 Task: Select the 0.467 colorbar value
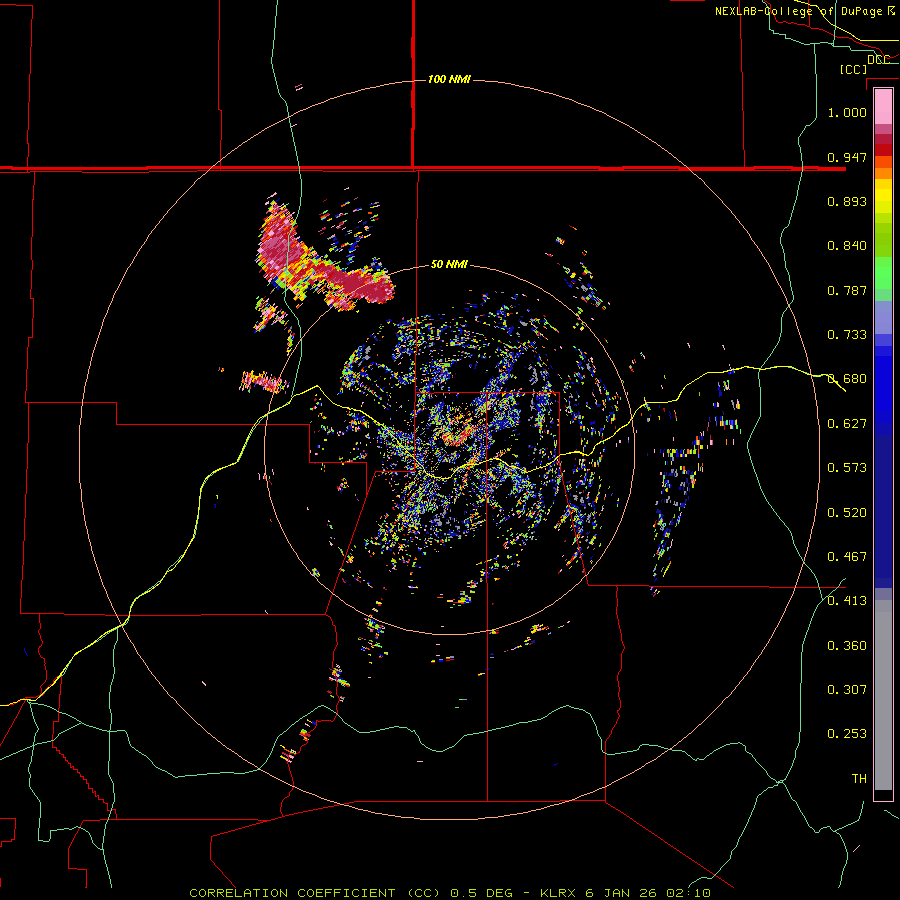click(847, 557)
